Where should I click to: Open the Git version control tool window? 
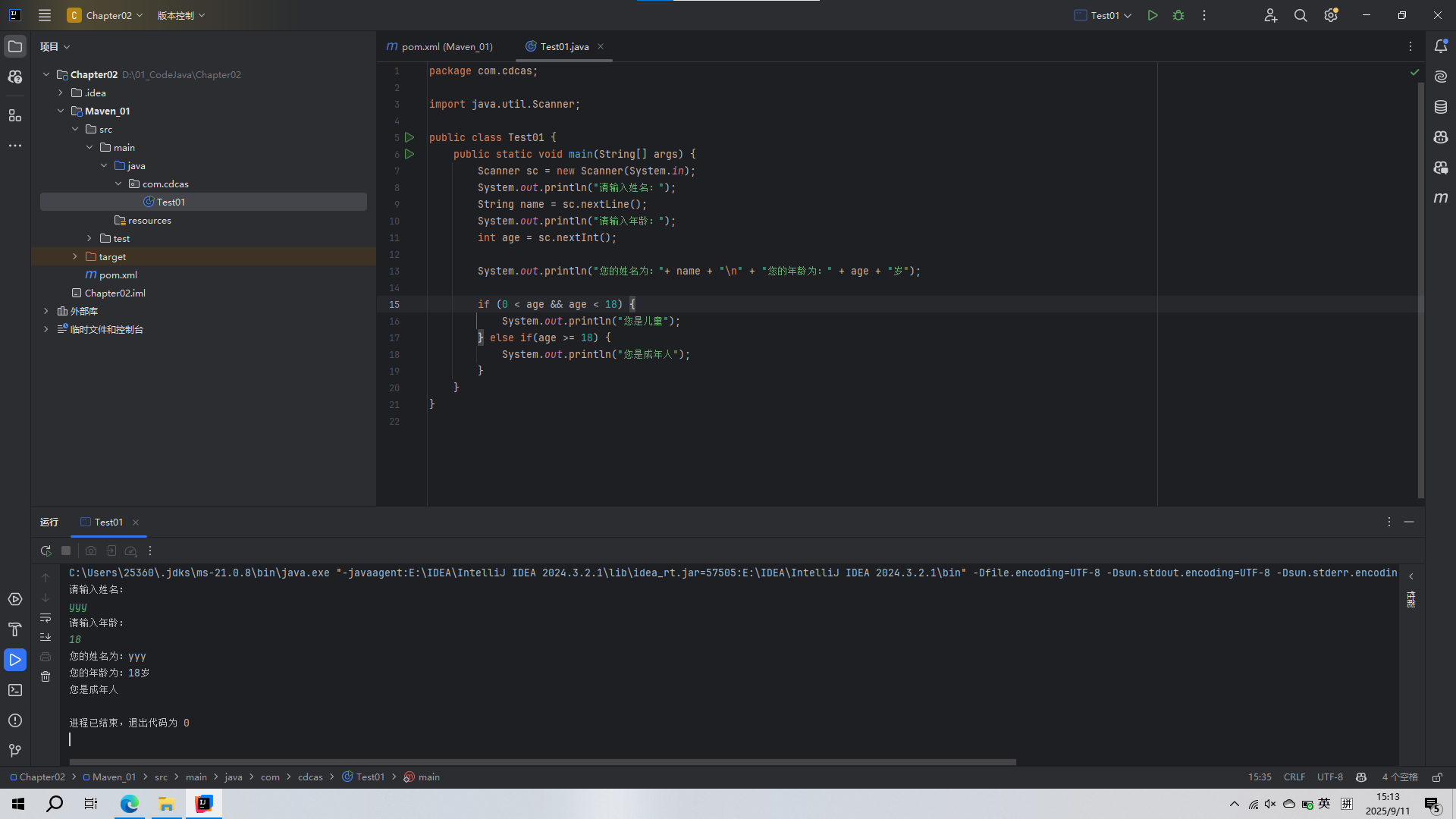15,751
